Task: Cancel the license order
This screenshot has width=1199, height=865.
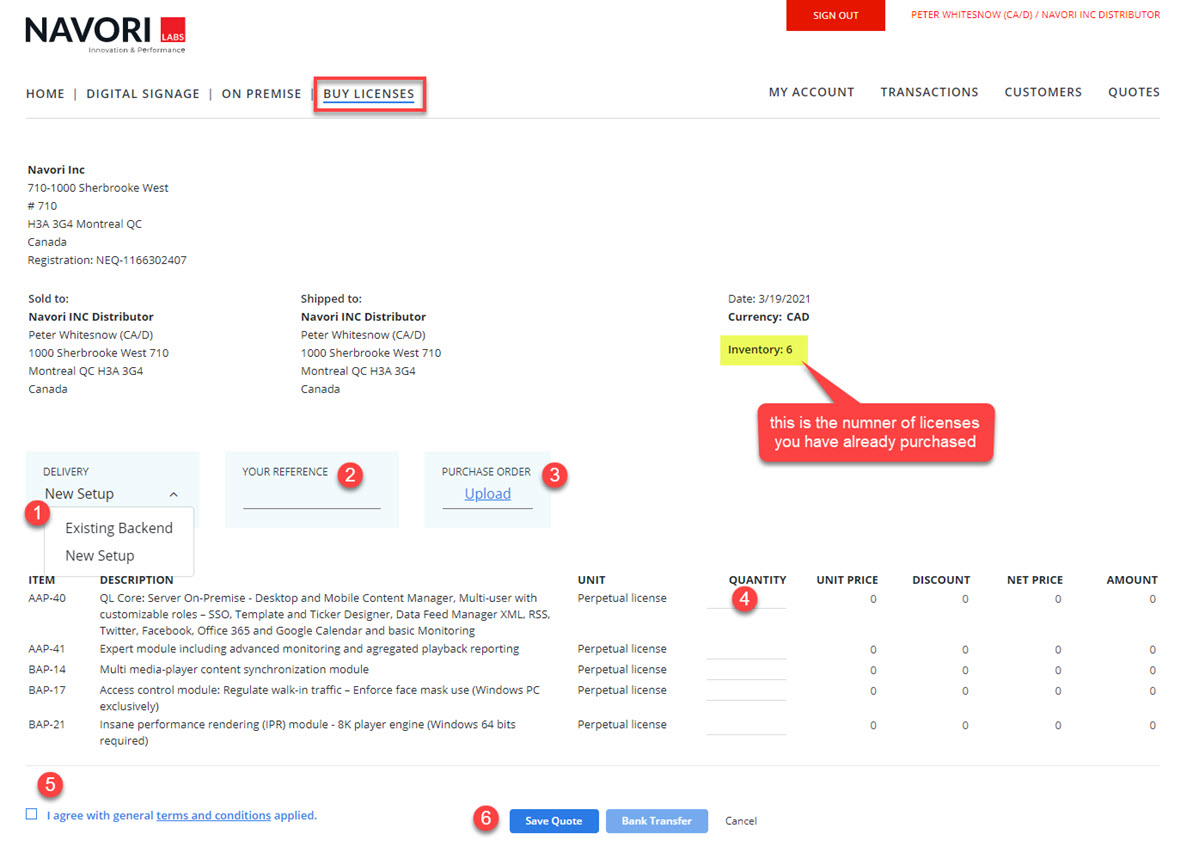Action: click(x=741, y=821)
